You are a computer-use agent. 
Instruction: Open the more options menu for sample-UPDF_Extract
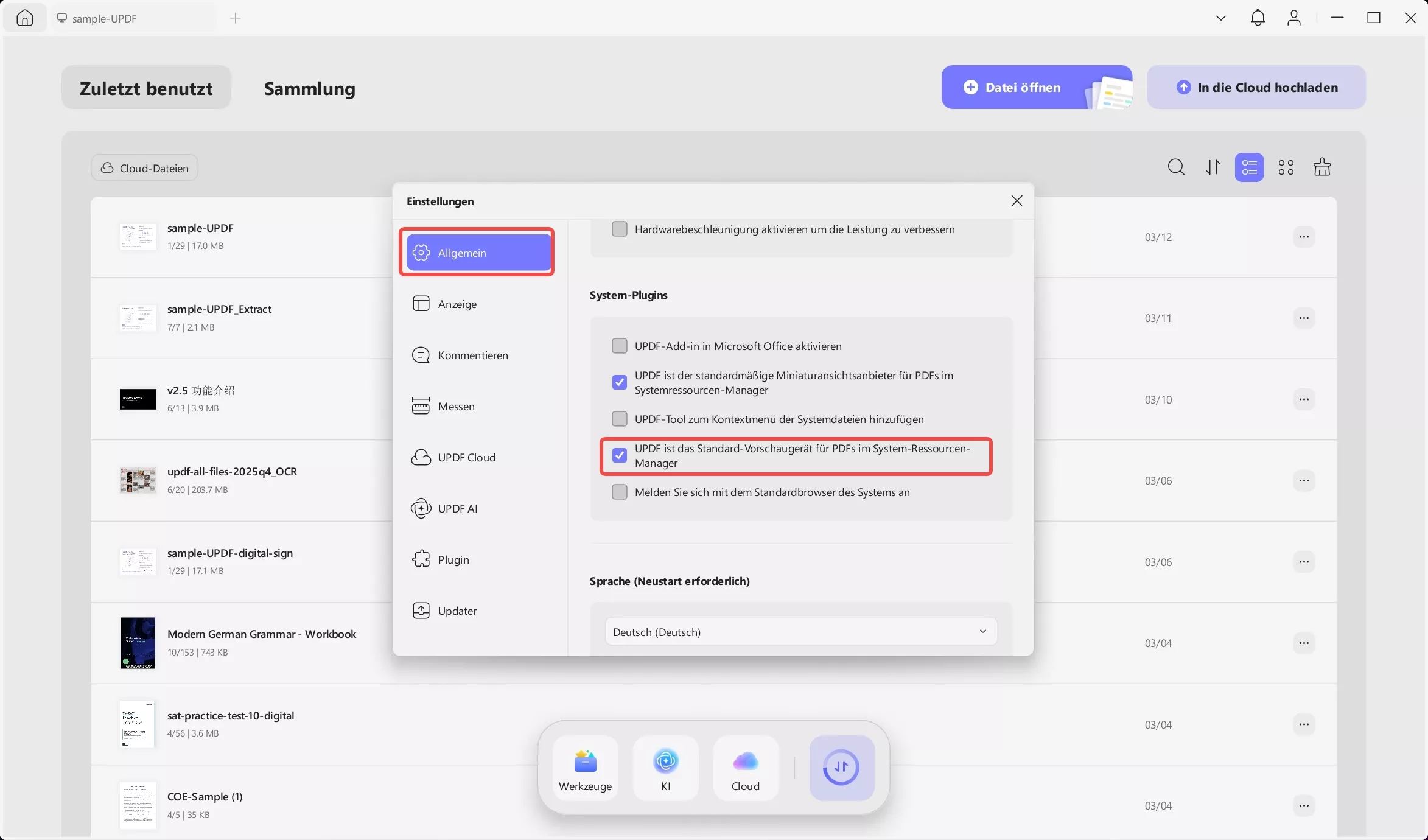1303,318
